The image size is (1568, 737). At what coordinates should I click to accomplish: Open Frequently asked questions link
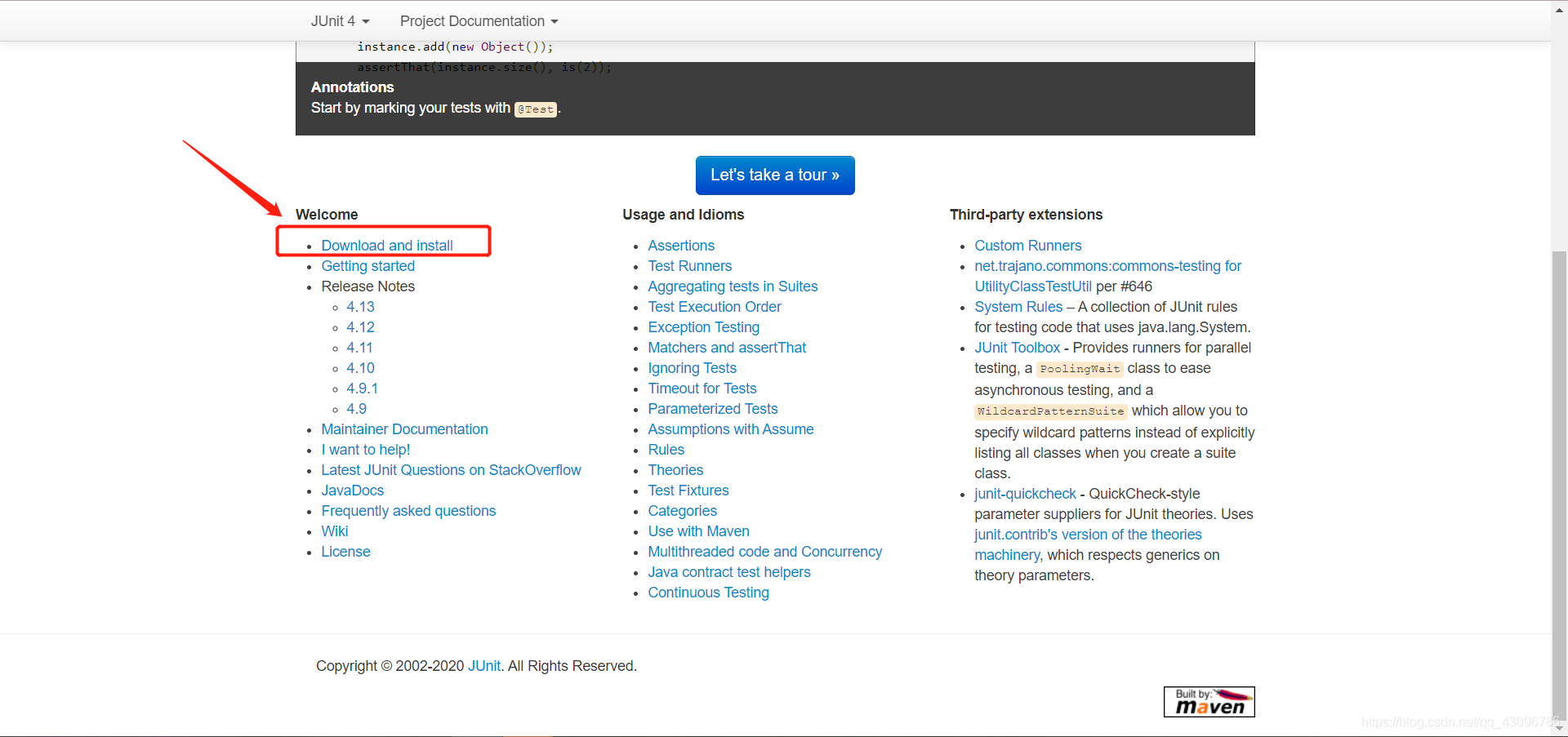tap(408, 511)
